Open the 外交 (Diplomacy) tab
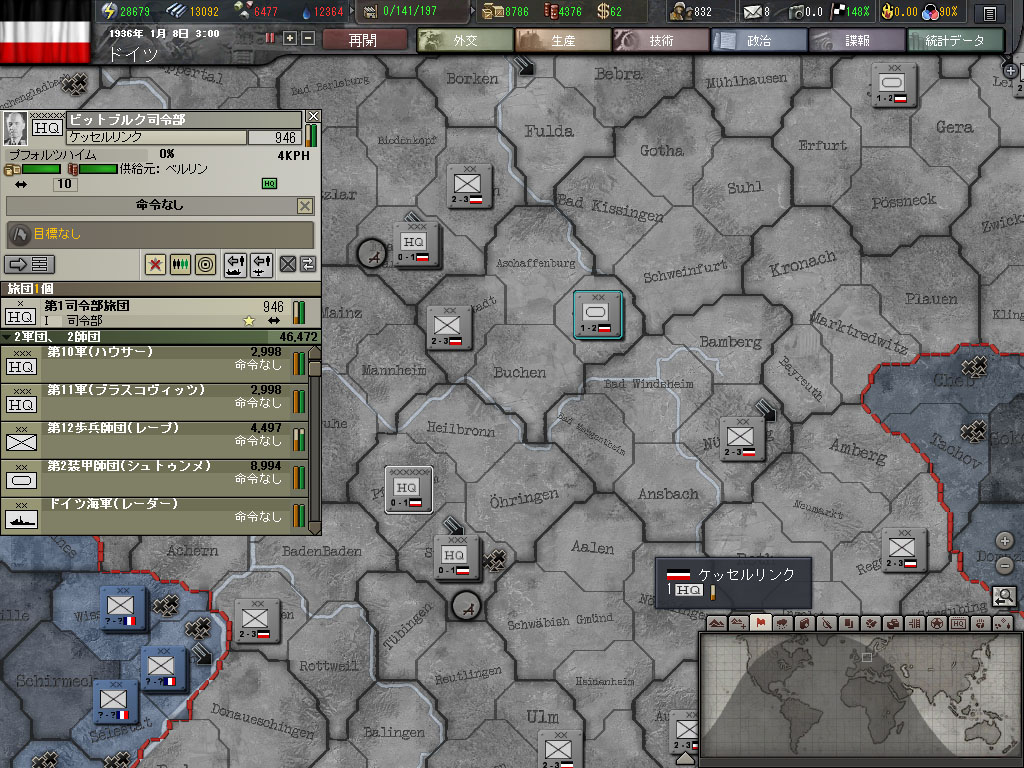 [465, 40]
